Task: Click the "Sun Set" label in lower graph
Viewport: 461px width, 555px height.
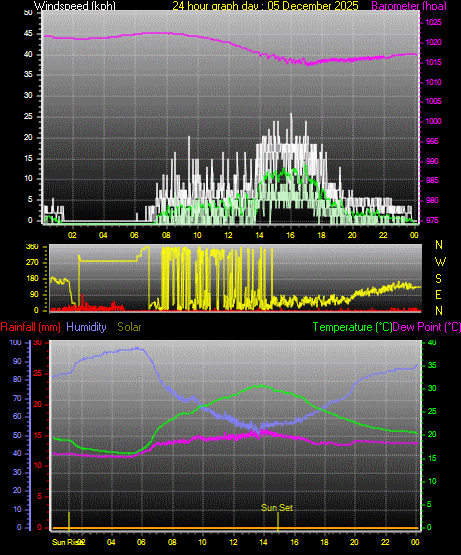Action: click(x=277, y=508)
